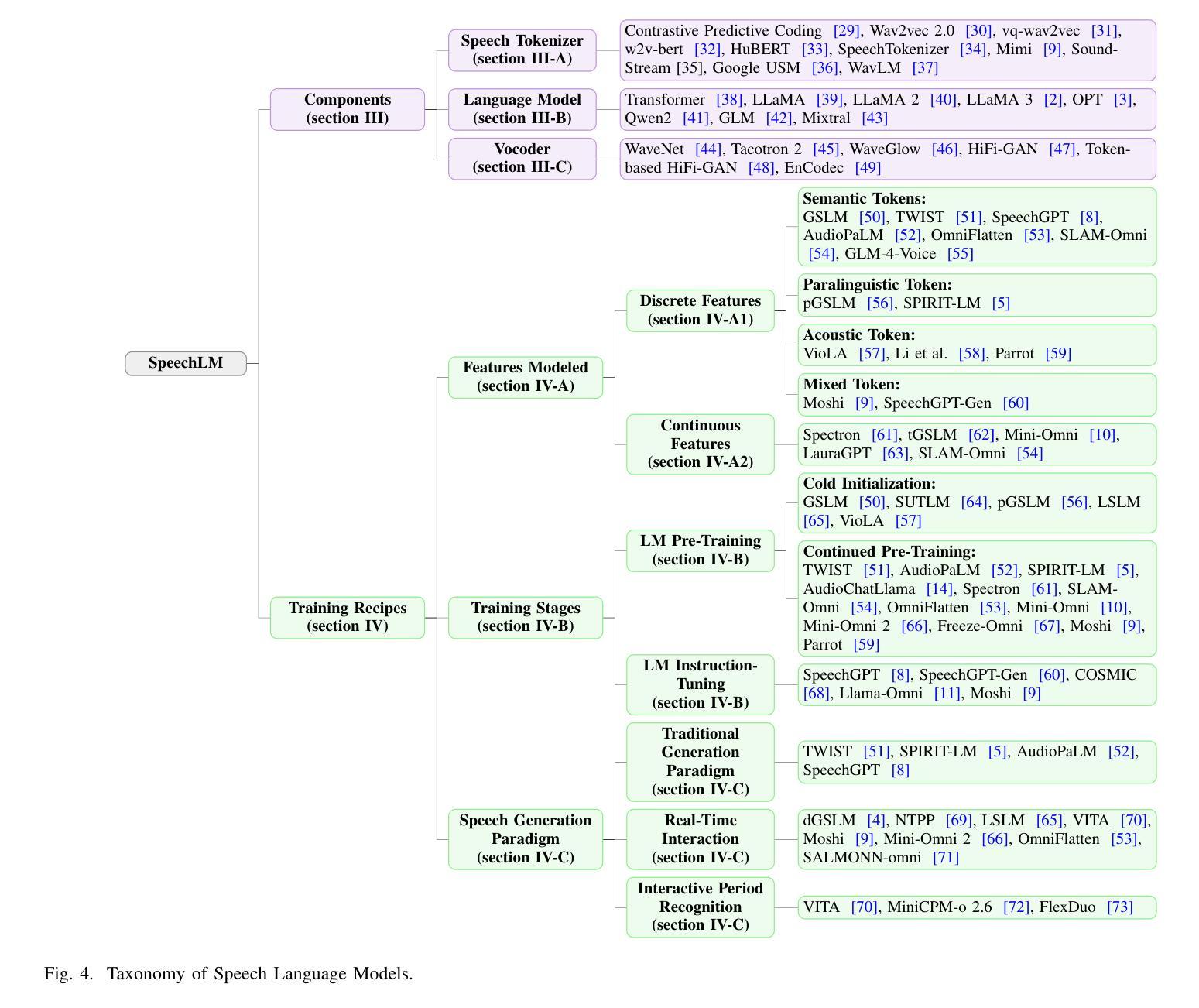Open citation [34] for SpeechTokenizer
This screenshot has height=1008, width=1199.
tap(973, 50)
